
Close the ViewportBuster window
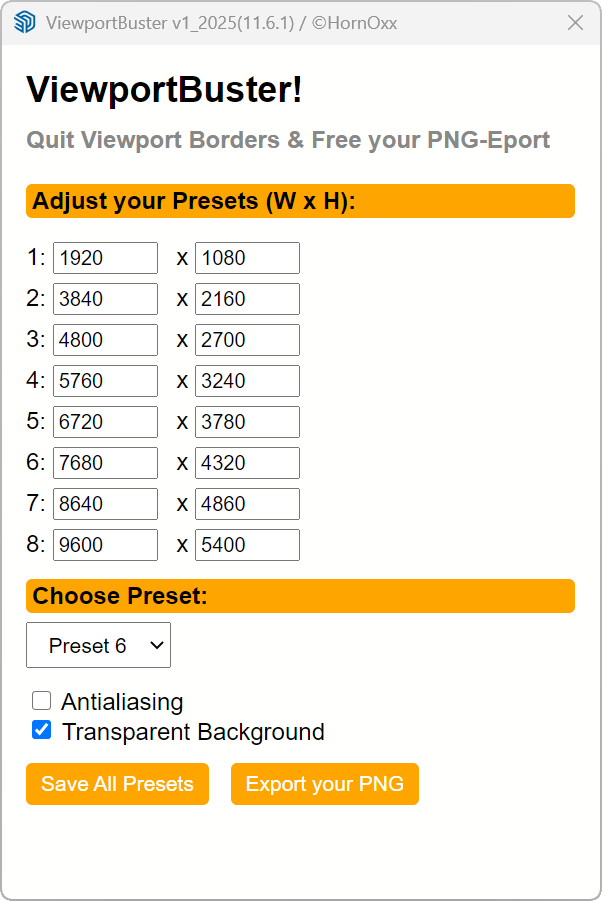click(575, 22)
